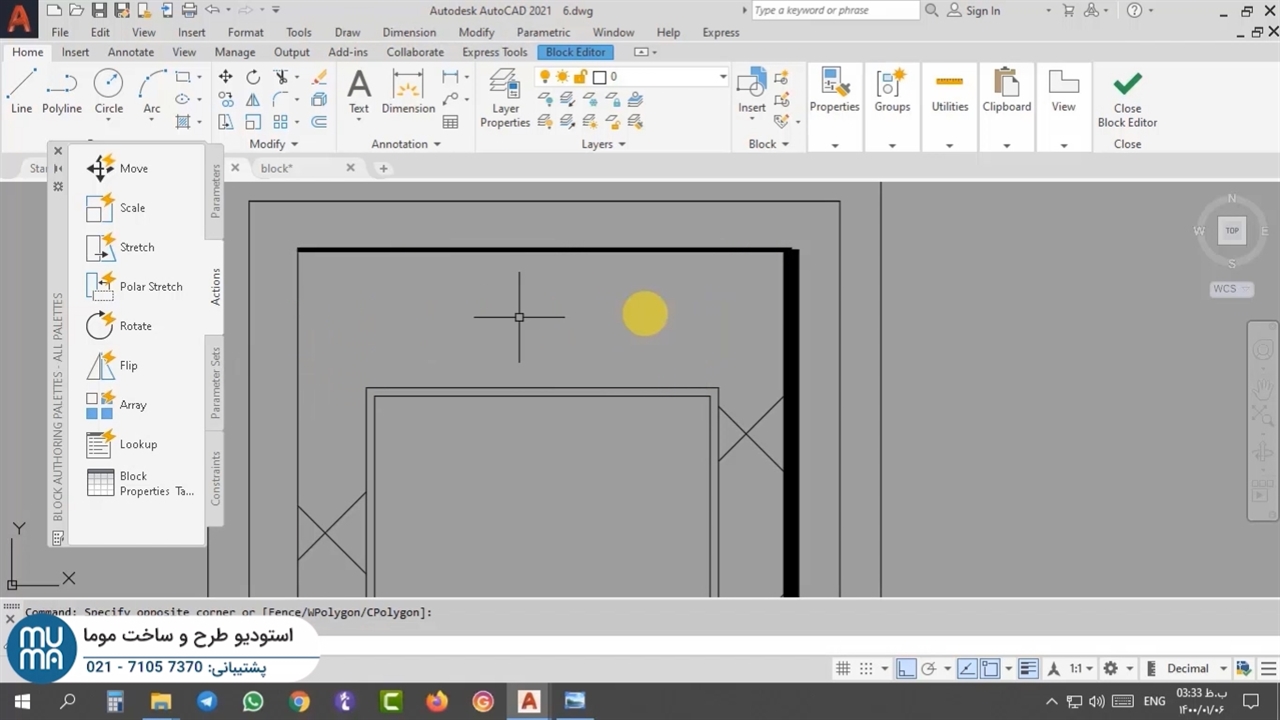Open Google Chrome from the taskbar

(x=299, y=701)
